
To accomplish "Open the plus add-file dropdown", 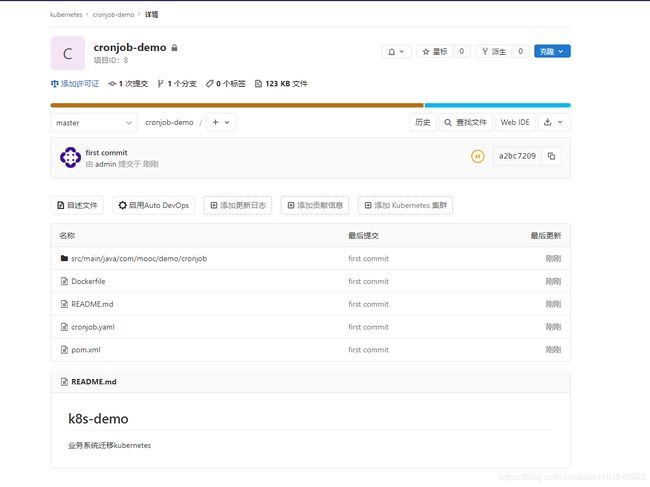I will 221,122.
